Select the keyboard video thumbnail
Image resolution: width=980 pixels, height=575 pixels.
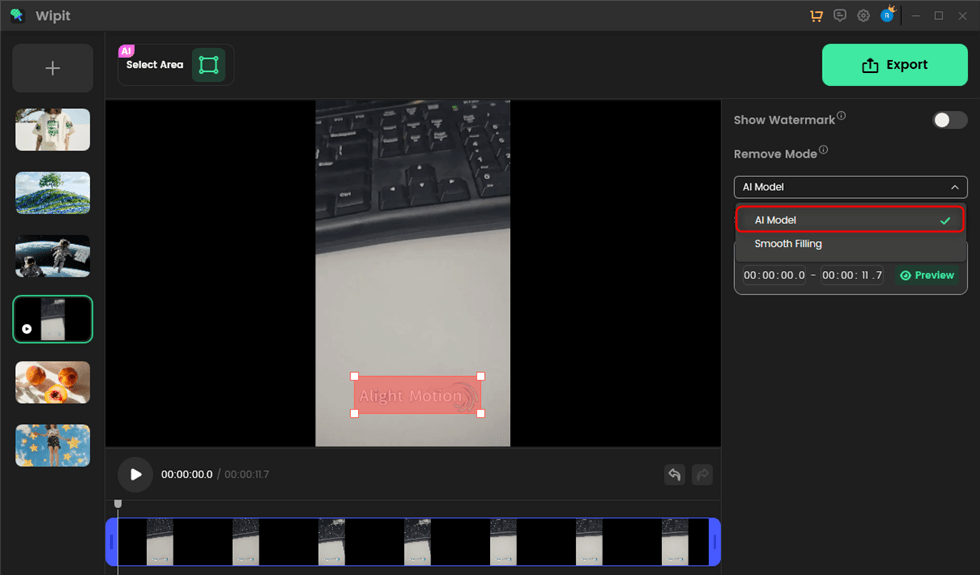[x=52, y=319]
